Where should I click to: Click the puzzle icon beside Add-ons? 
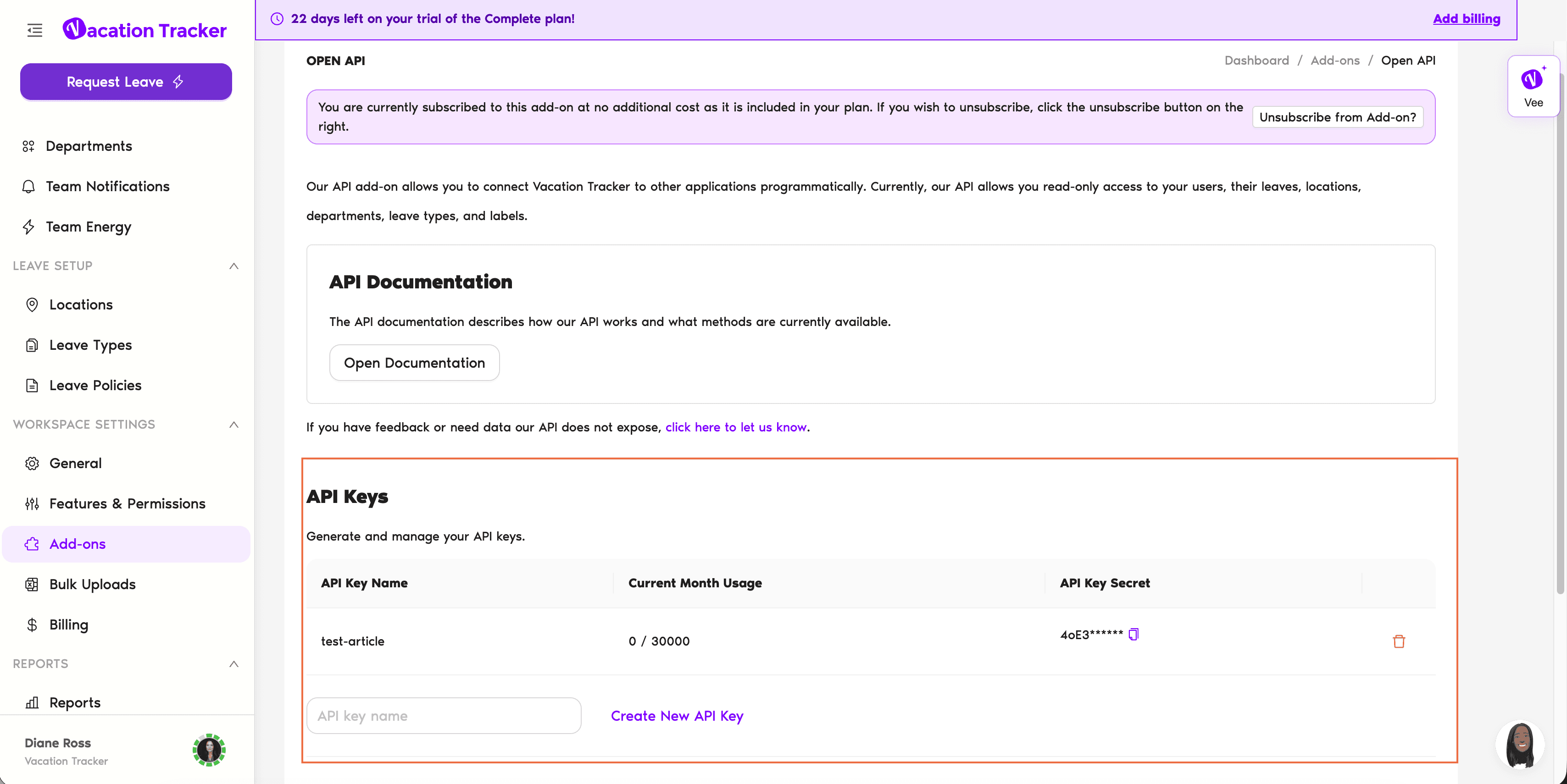point(32,544)
